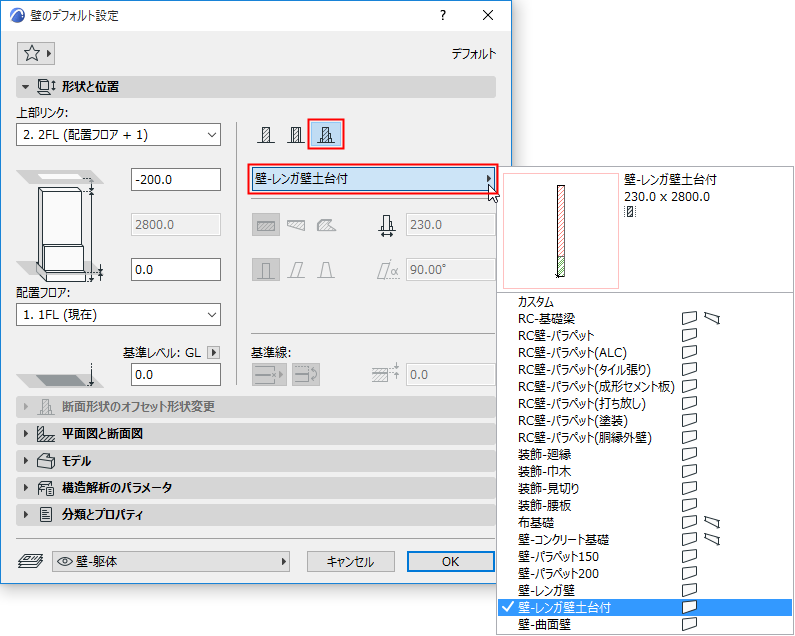Image resolution: width=795 pixels, height=636 pixels.
Task: Select 装飾-巾木 in the profile list
Action: (x=644, y=471)
